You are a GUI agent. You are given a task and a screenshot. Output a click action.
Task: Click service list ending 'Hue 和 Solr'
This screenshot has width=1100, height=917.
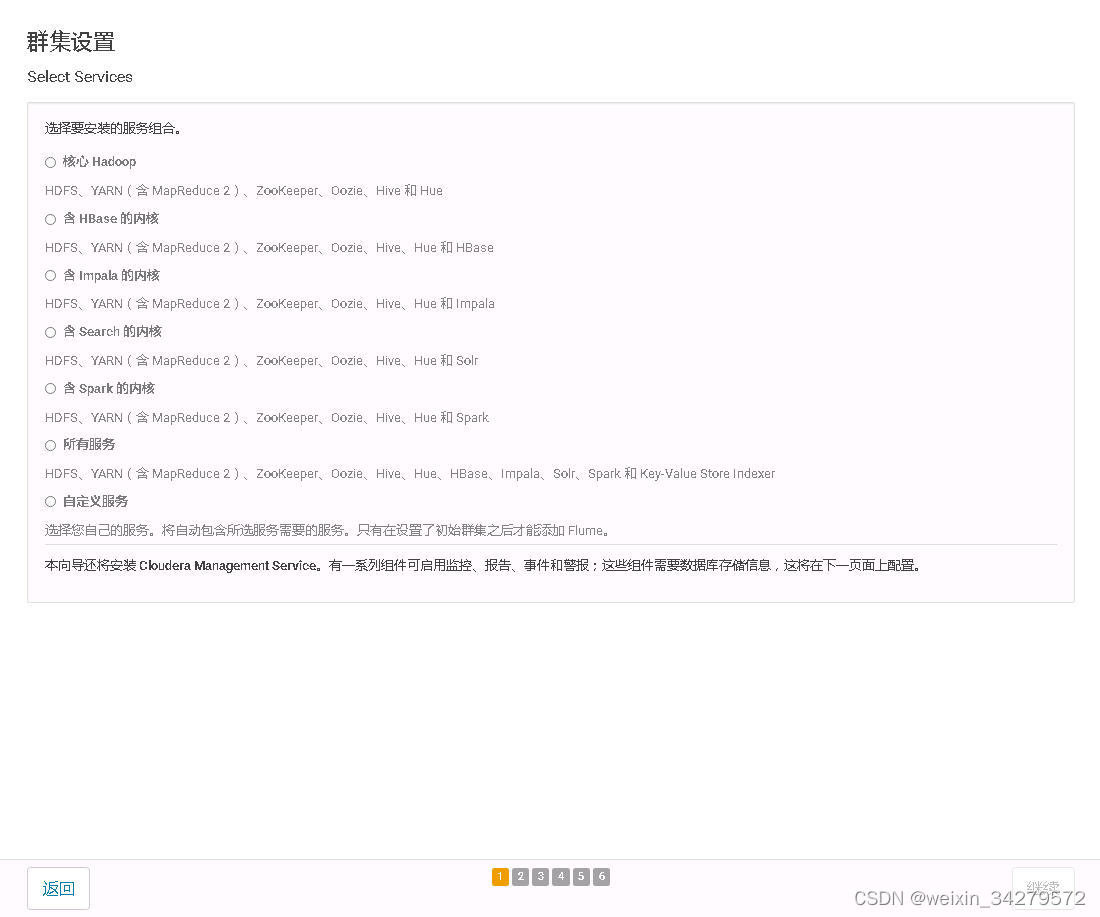(262, 360)
